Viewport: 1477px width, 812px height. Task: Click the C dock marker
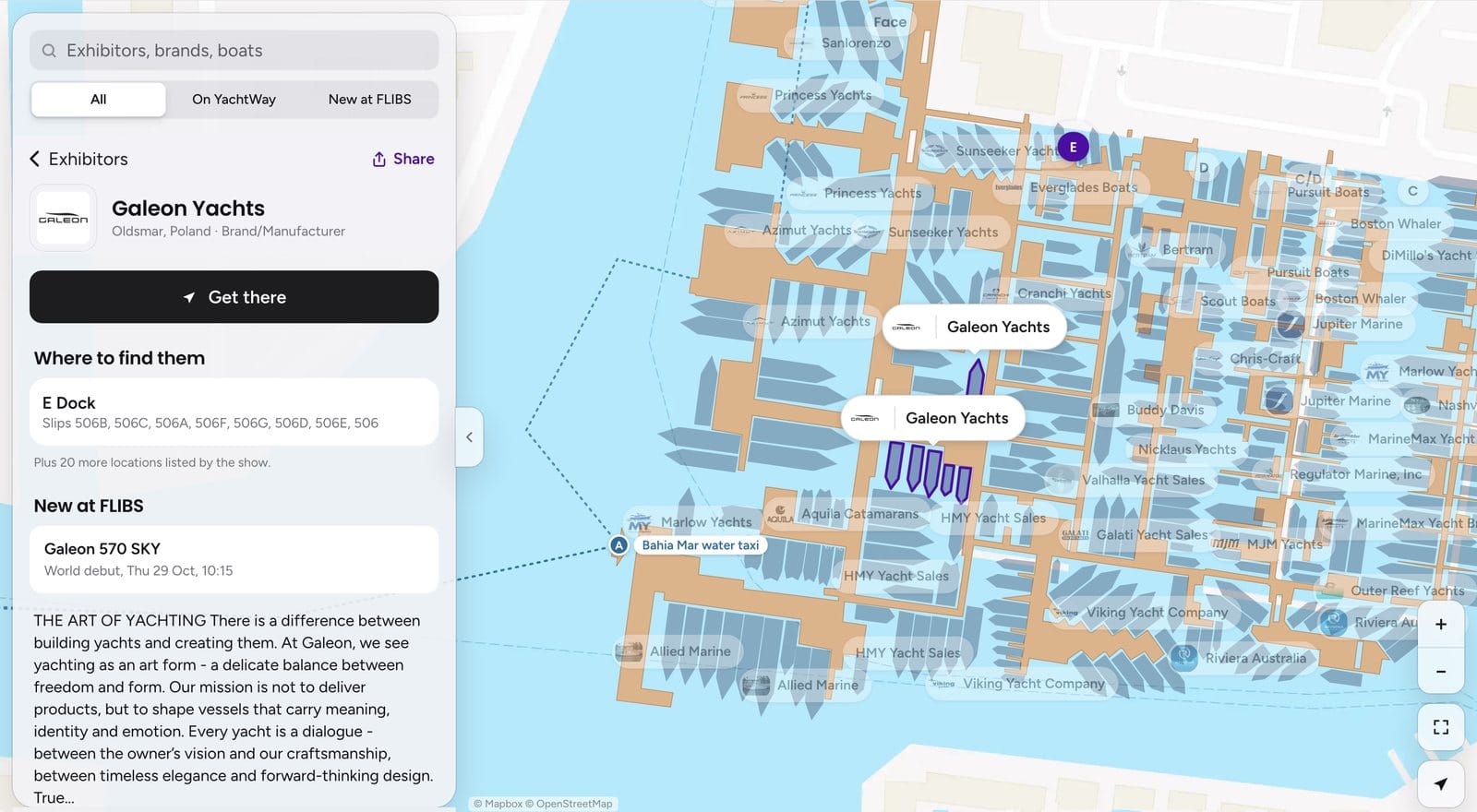pyautogui.click(x=1412, y=191)
